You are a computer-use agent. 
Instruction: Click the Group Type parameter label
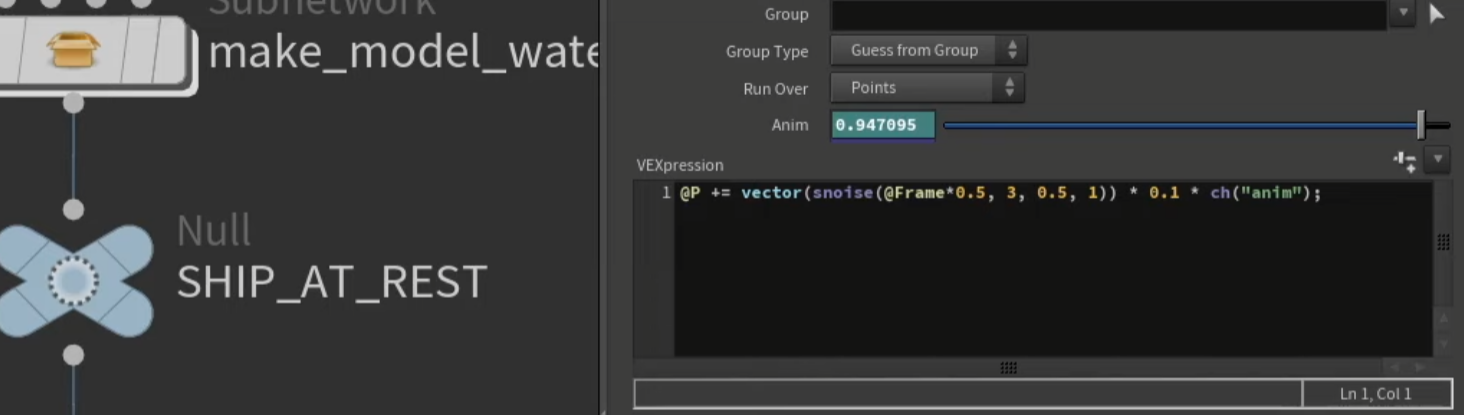(x=767, y=52)
